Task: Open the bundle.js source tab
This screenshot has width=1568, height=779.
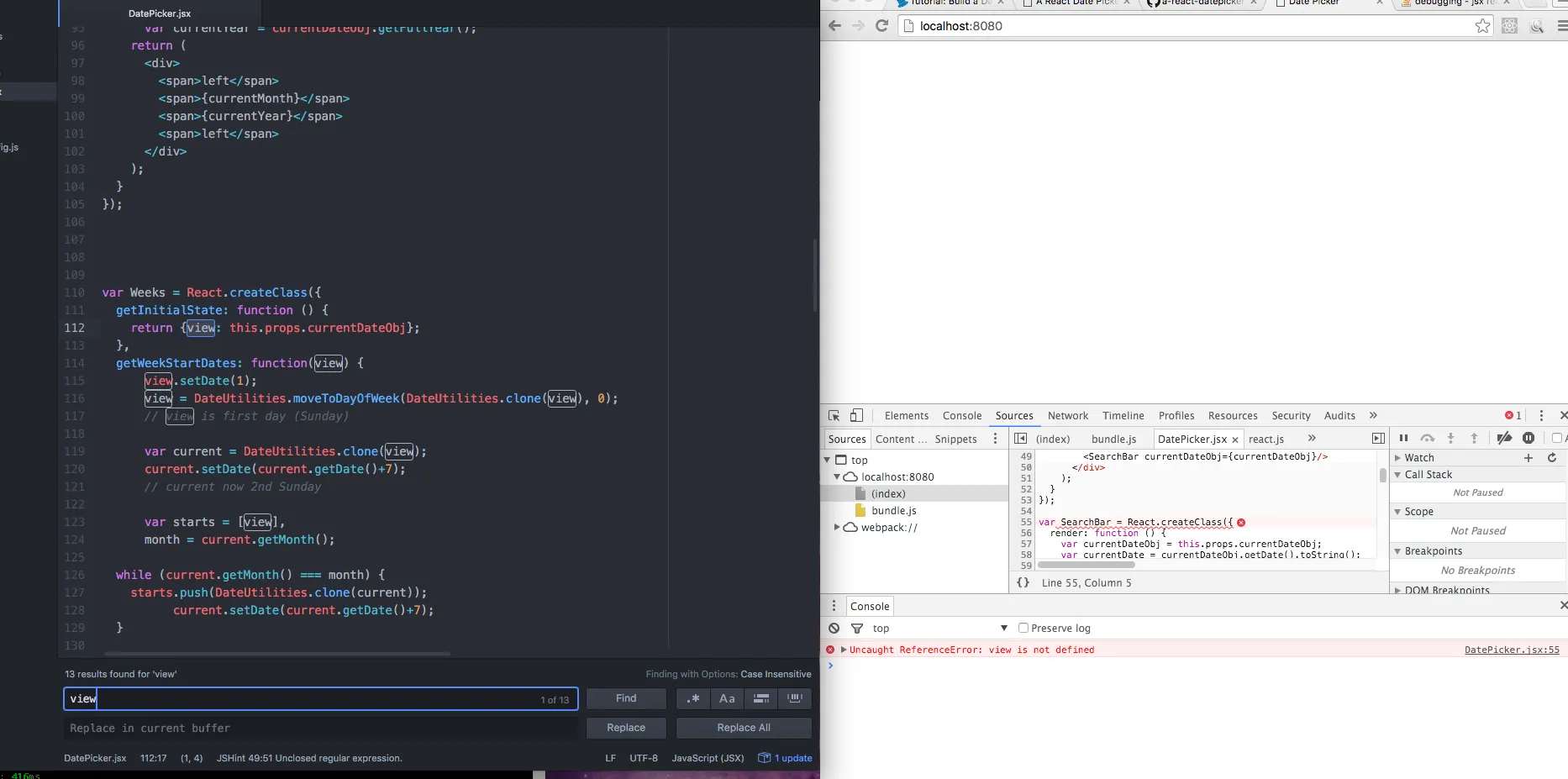Action: click(1113, 439)
